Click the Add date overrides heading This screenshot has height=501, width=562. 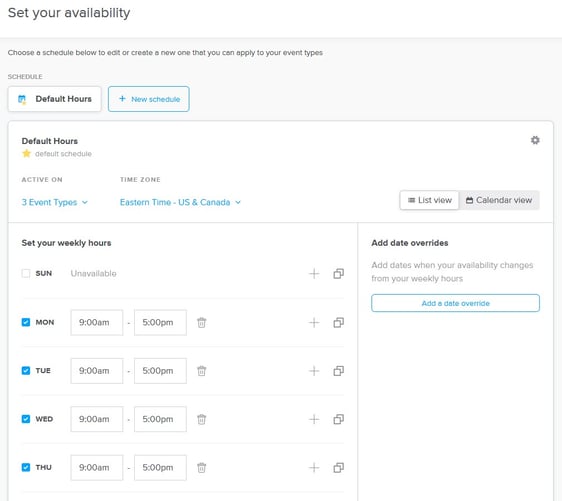[410, 243]
